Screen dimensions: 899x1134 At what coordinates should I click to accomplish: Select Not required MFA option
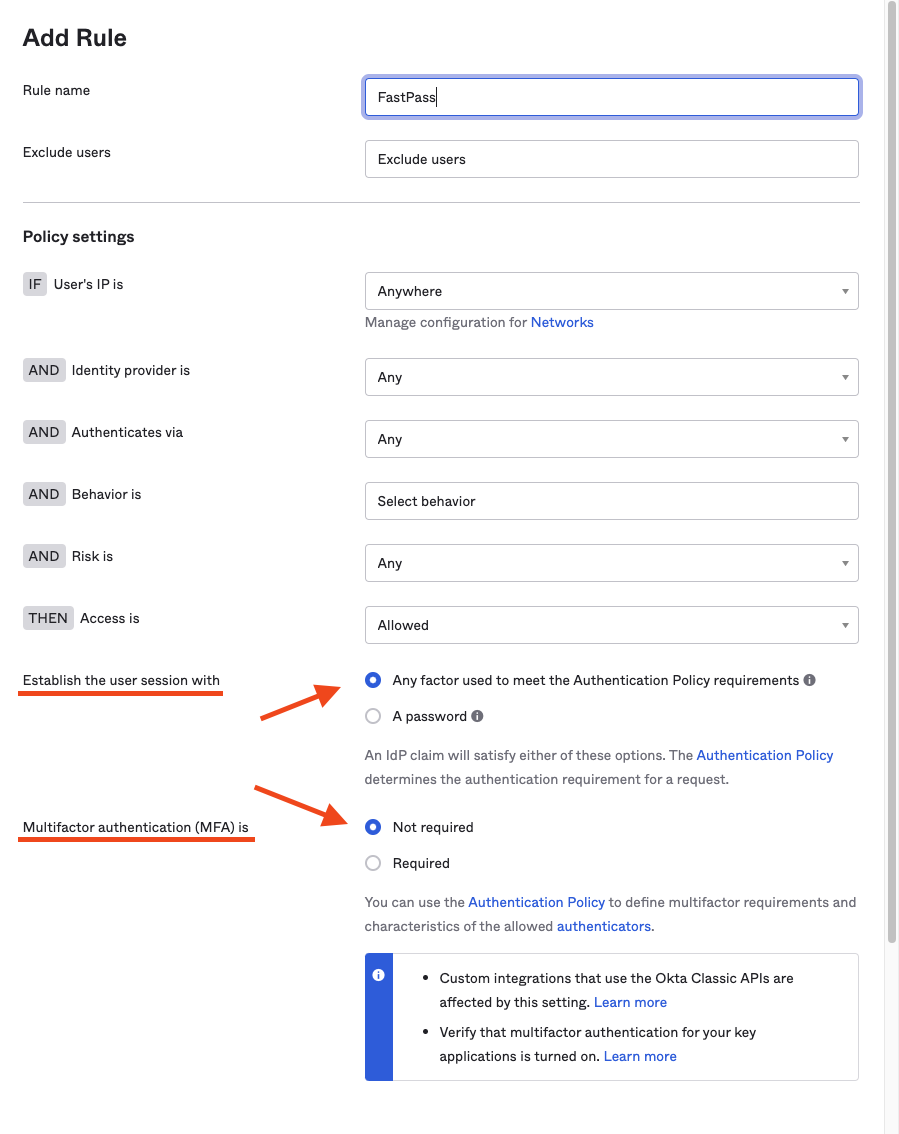373,827
